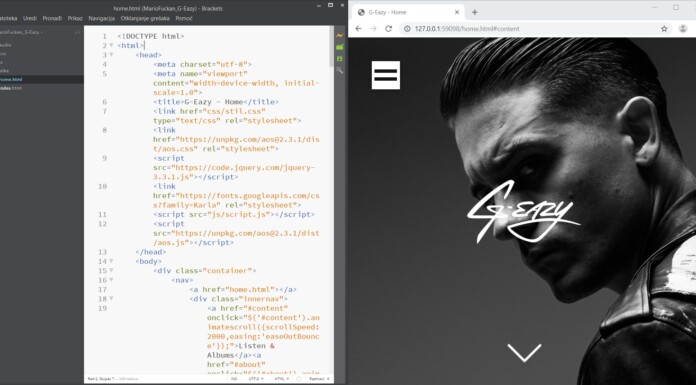Toggle the INS insert mode indicator

coord(234,379)
